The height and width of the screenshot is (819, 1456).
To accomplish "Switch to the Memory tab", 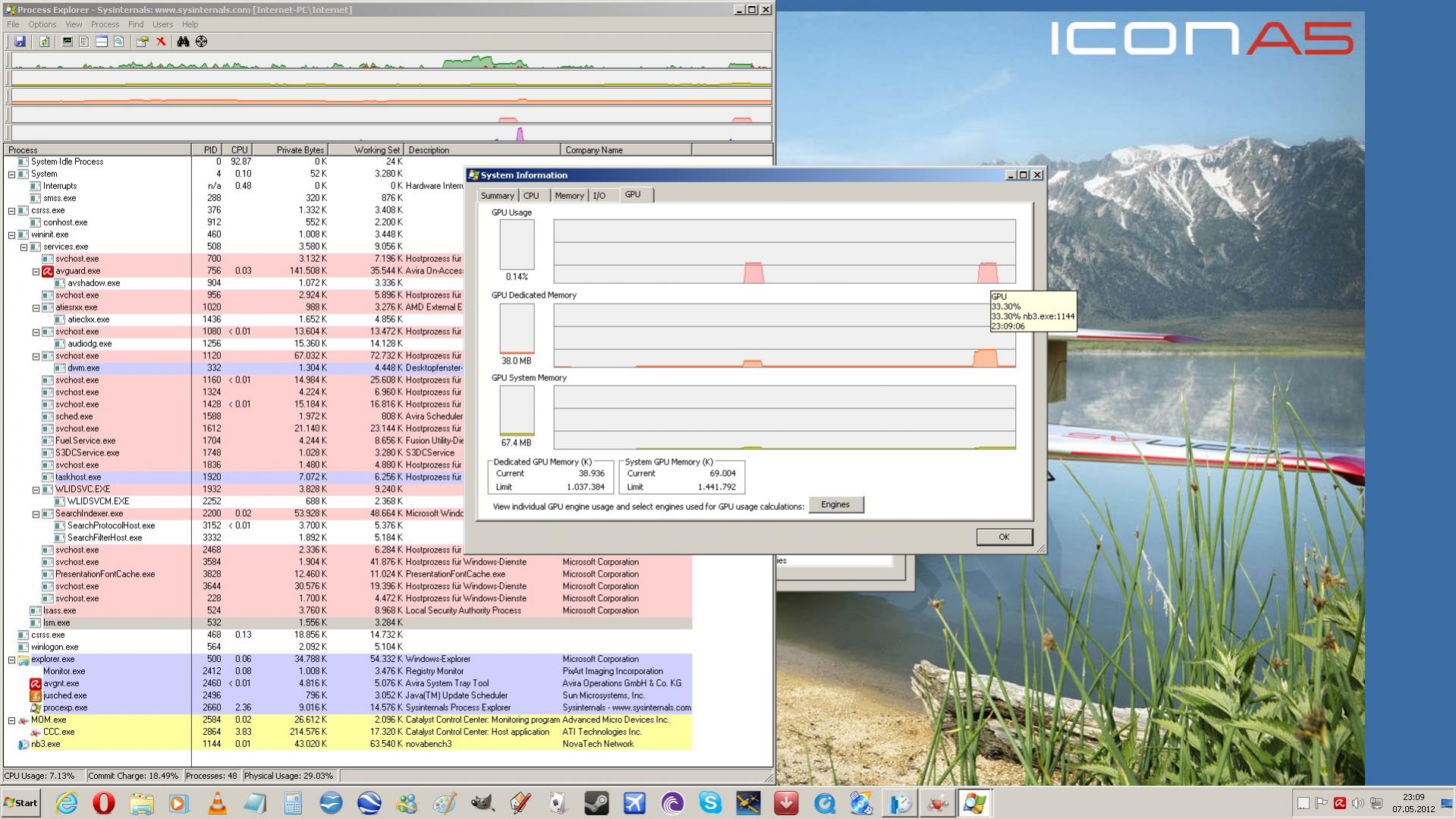I will click(569, 196).
